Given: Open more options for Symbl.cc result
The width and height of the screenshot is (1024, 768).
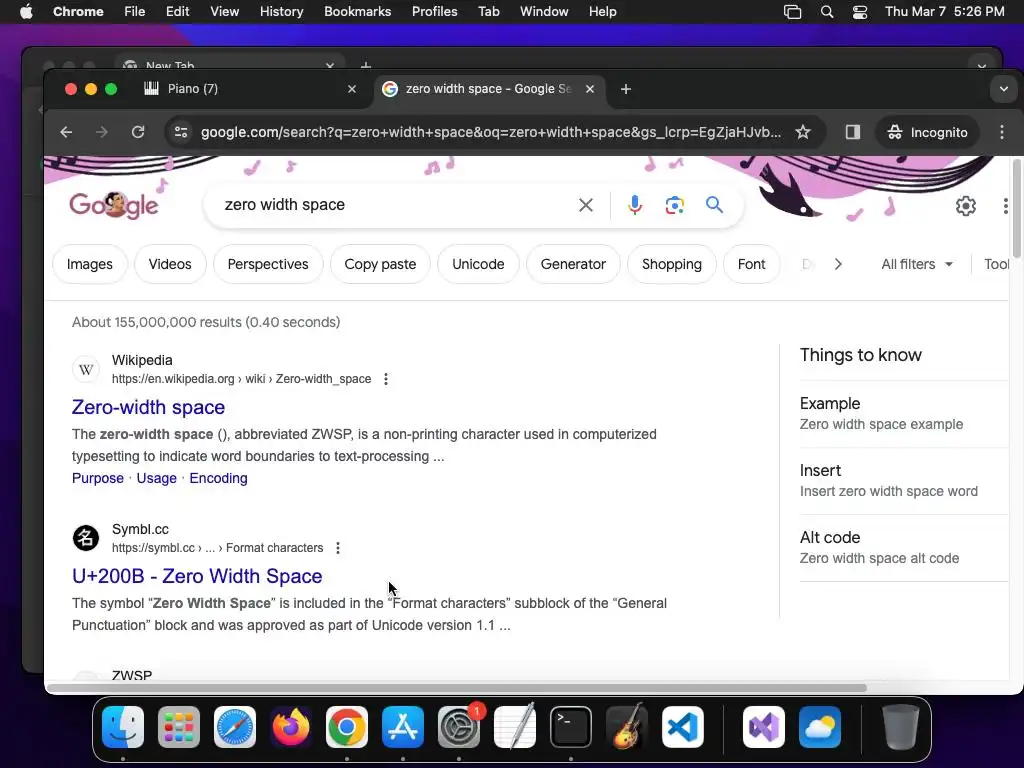Looking at the screenshot, I should (x=338, y=548).
